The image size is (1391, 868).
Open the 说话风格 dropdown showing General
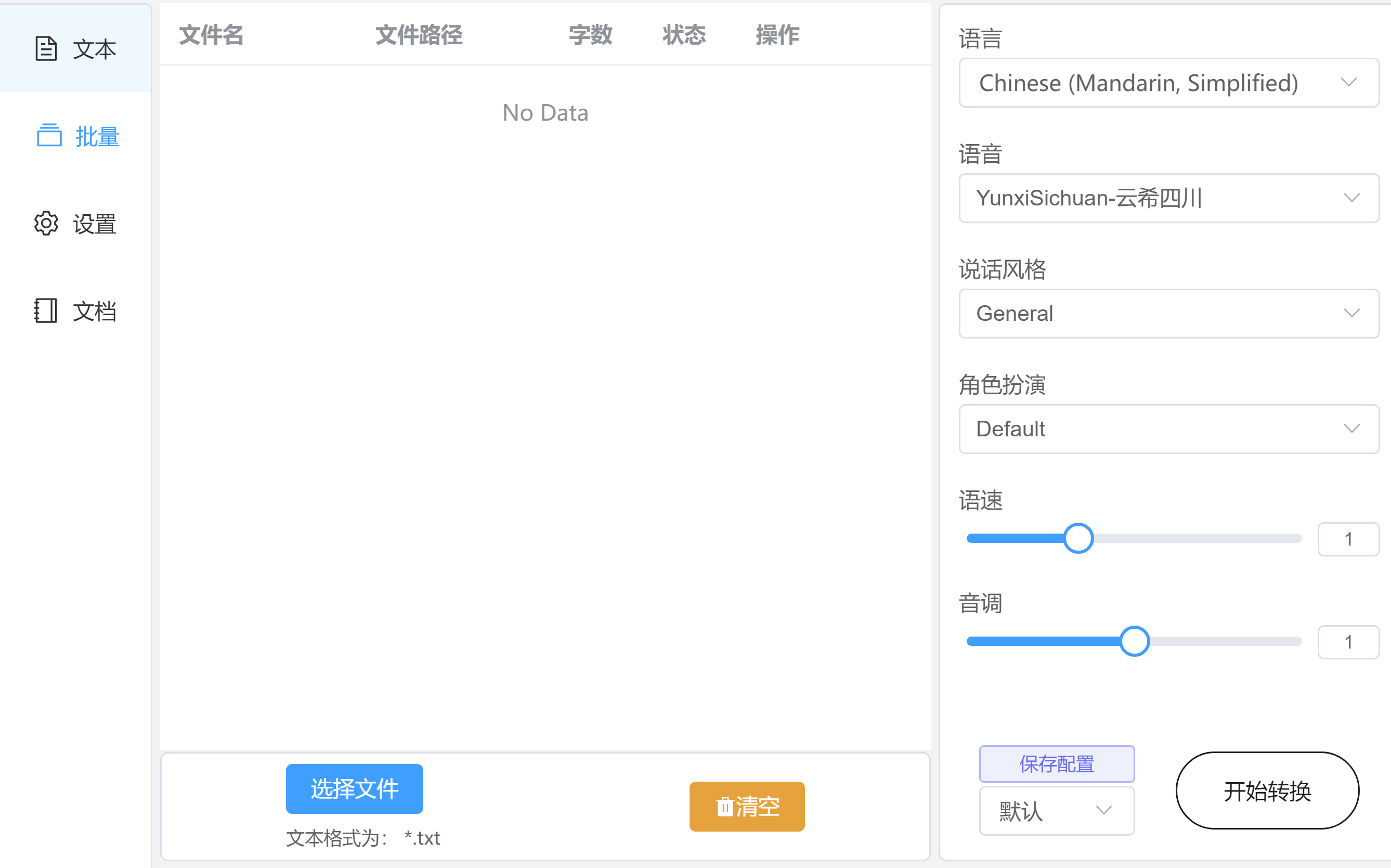point(1169,314)
